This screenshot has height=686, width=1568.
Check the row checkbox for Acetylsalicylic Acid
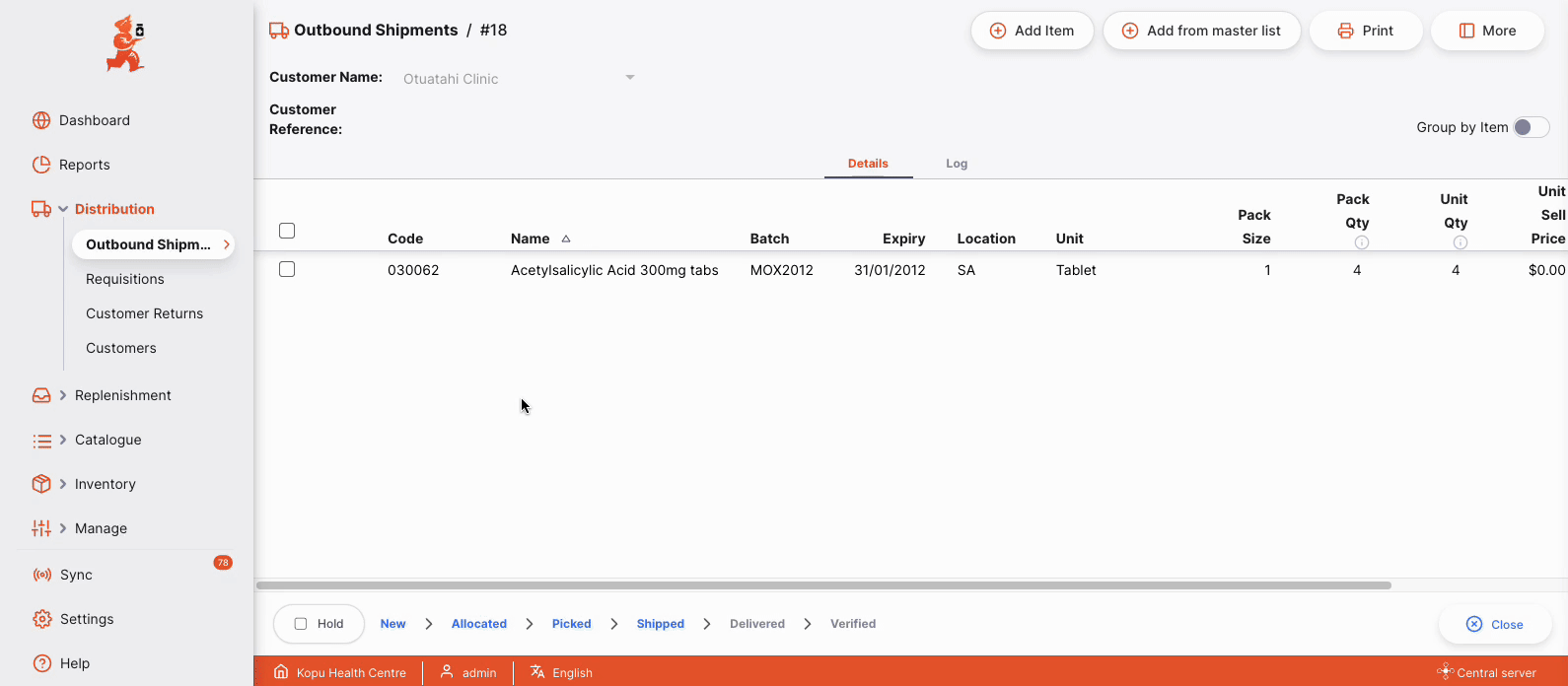click(x=287, y=269)
